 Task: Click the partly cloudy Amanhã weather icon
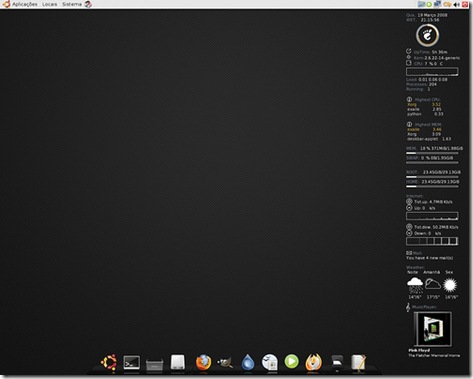point(433,284)
